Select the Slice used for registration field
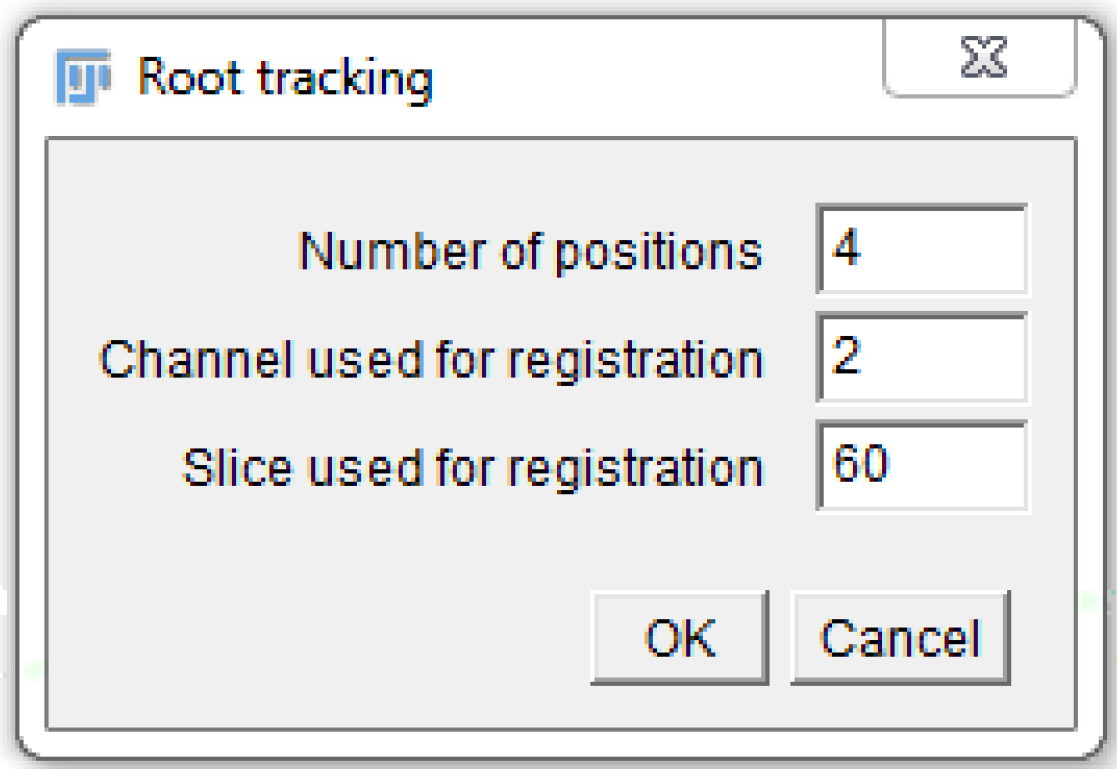Screen dimensions: 1117x769 921,466
